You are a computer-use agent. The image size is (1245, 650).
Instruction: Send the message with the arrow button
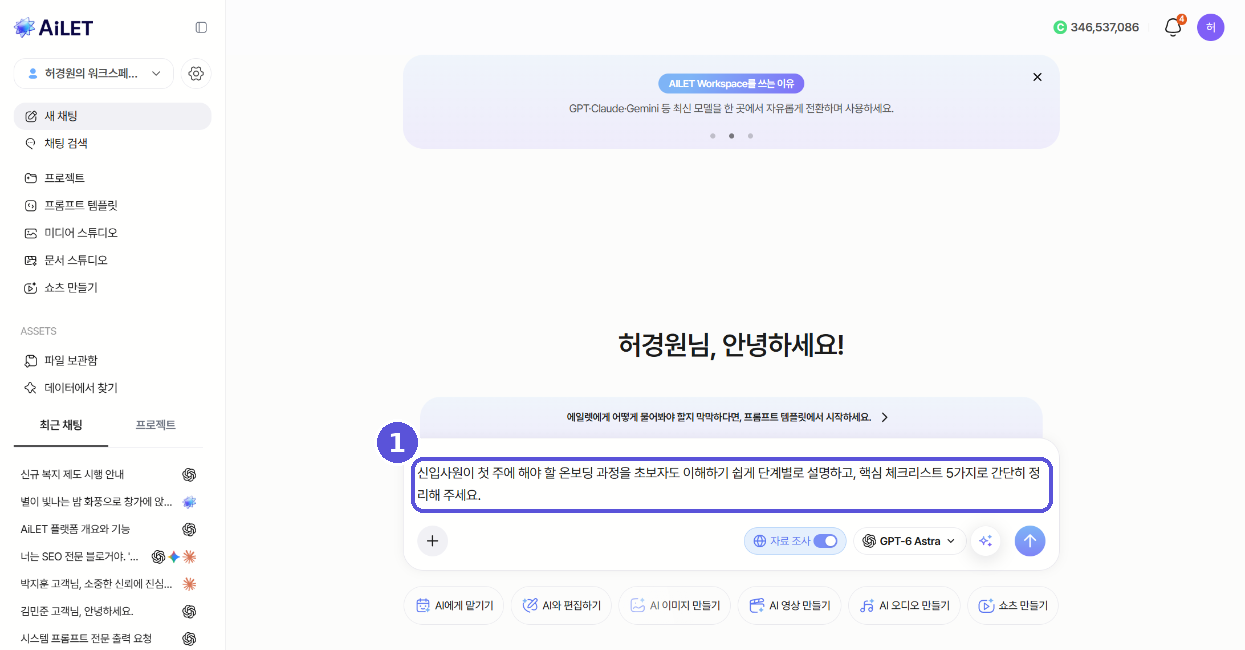point(1030,541)
